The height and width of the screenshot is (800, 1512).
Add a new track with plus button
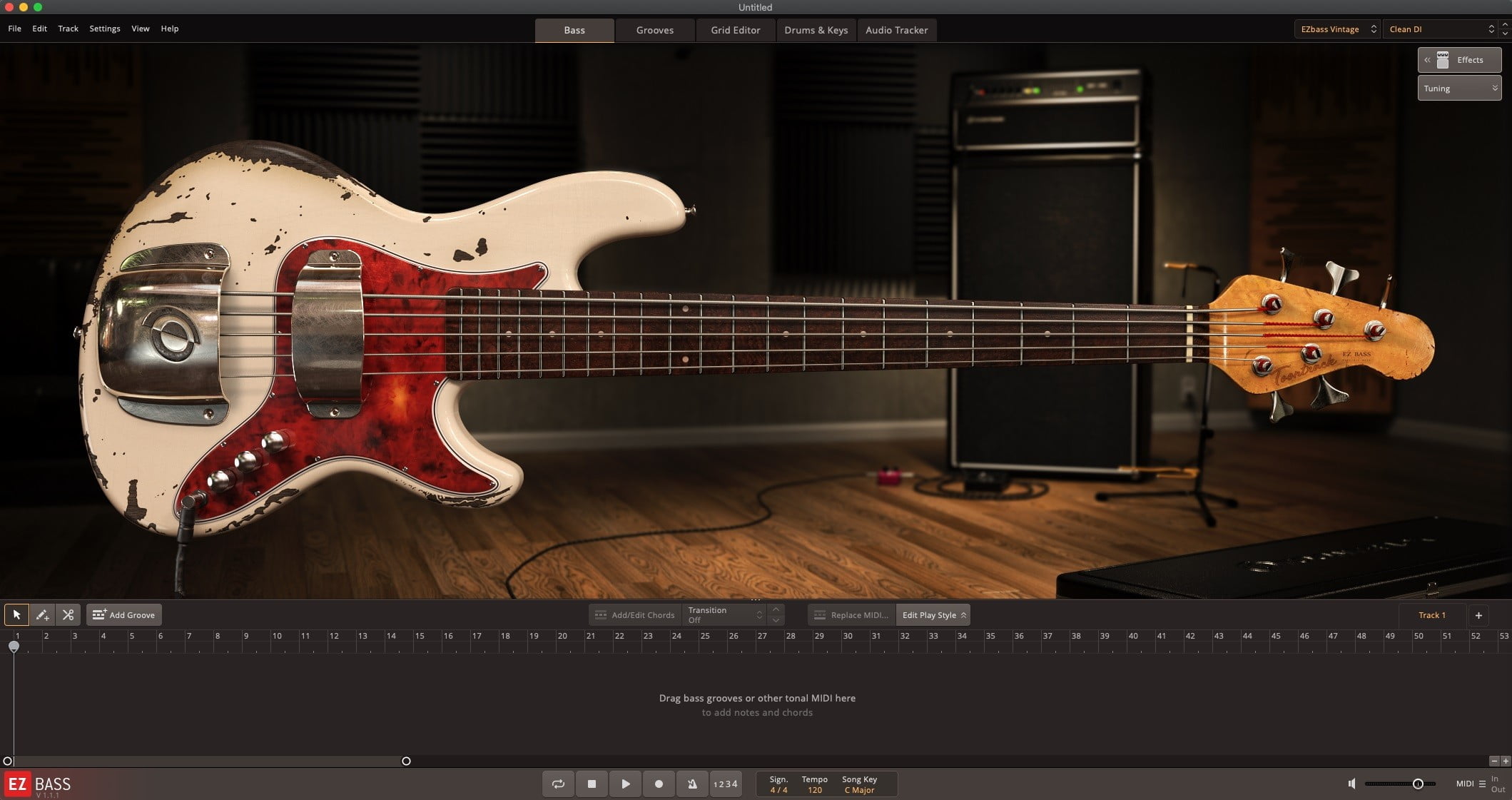click(x=1478, y=615)
